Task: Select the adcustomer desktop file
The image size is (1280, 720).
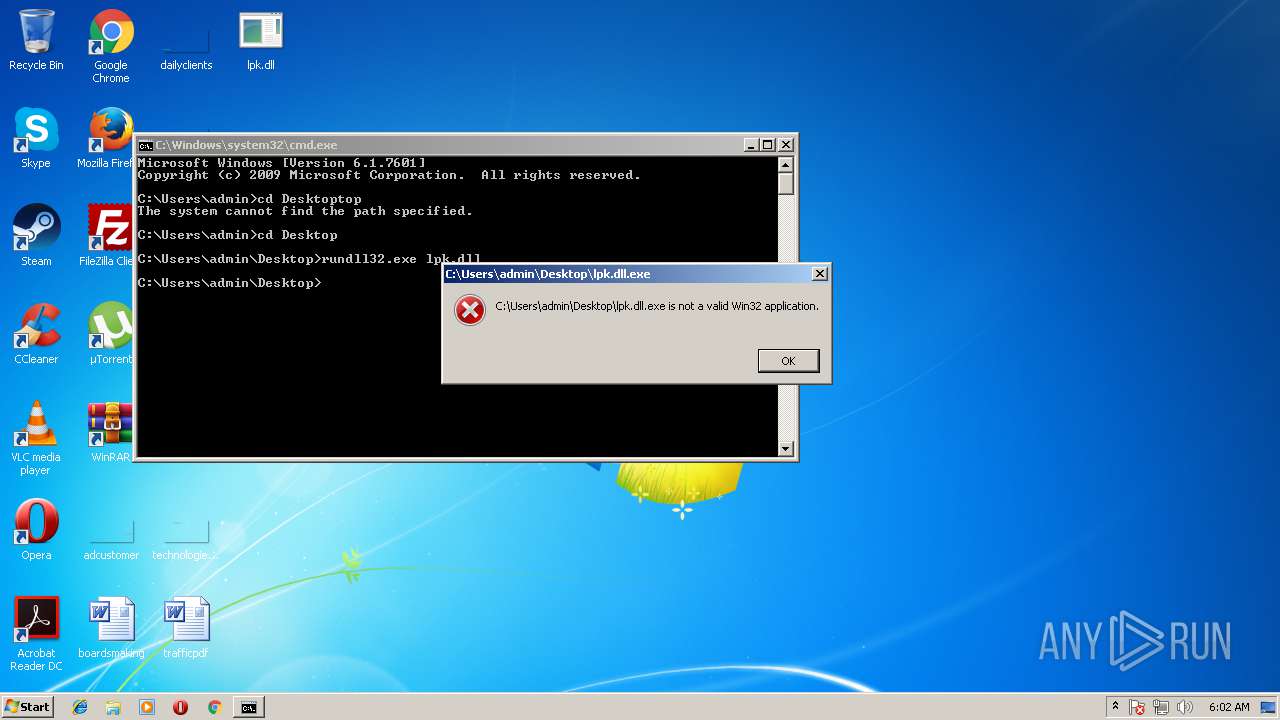Action: coord(111,540)
